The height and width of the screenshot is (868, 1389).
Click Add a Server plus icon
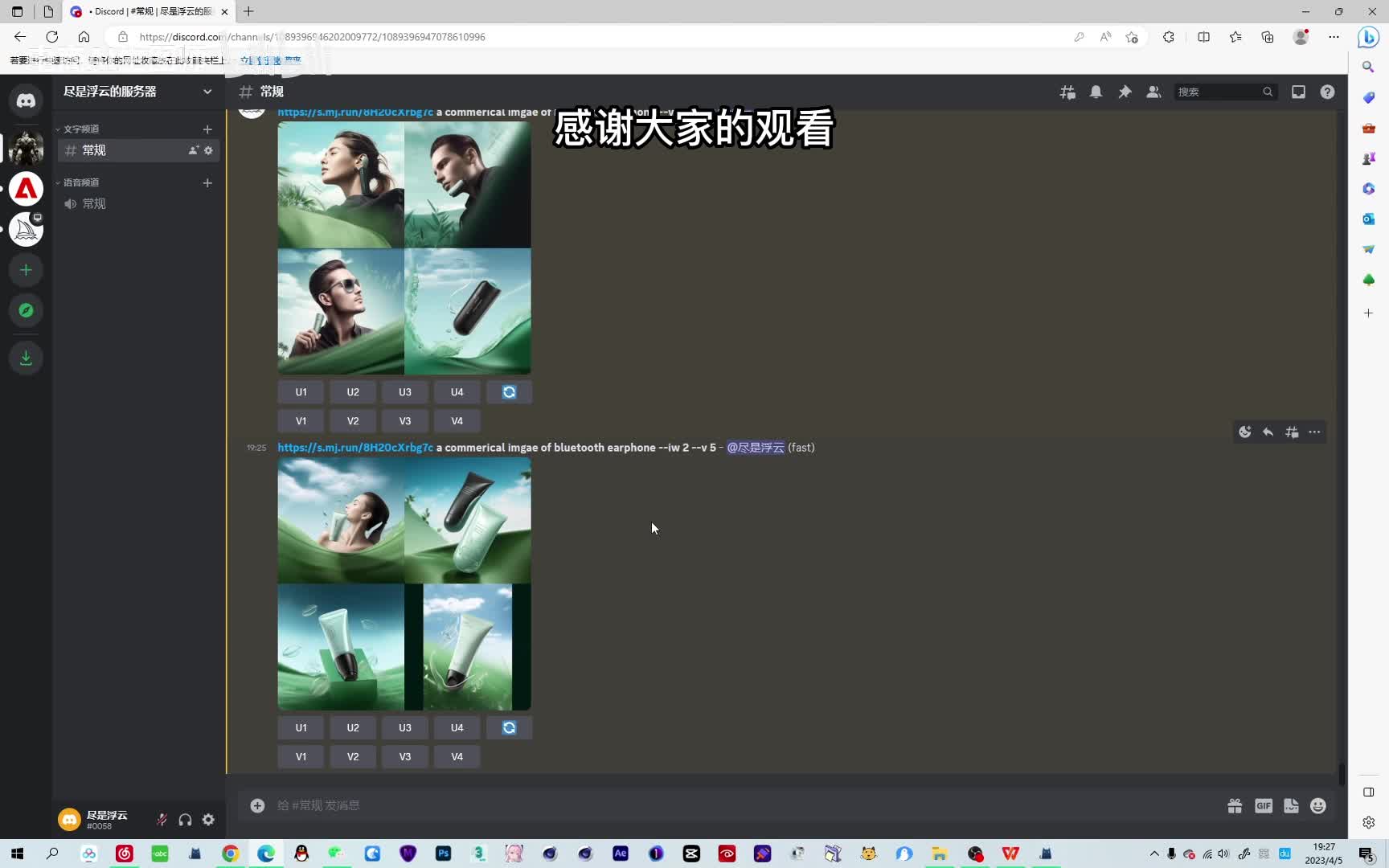coord(26,270)
